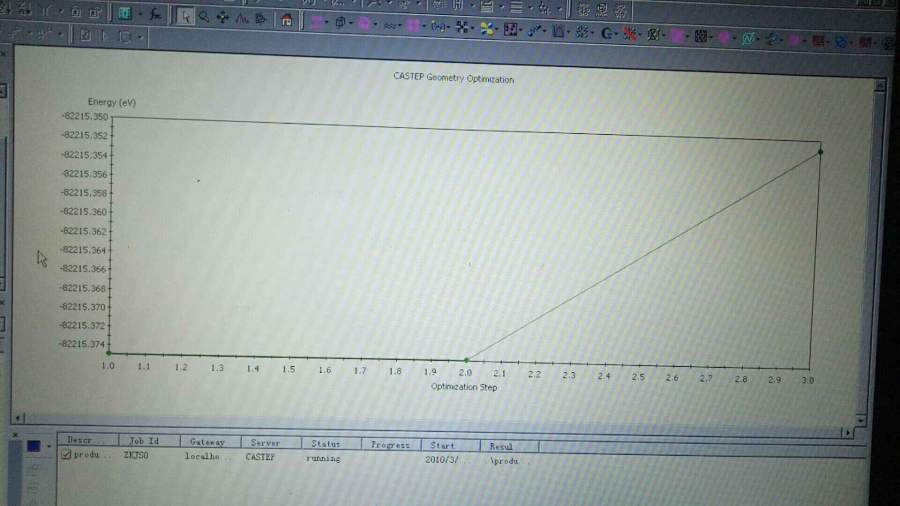Select the 3D Viewer selection arrow tool

pos(185,16)
